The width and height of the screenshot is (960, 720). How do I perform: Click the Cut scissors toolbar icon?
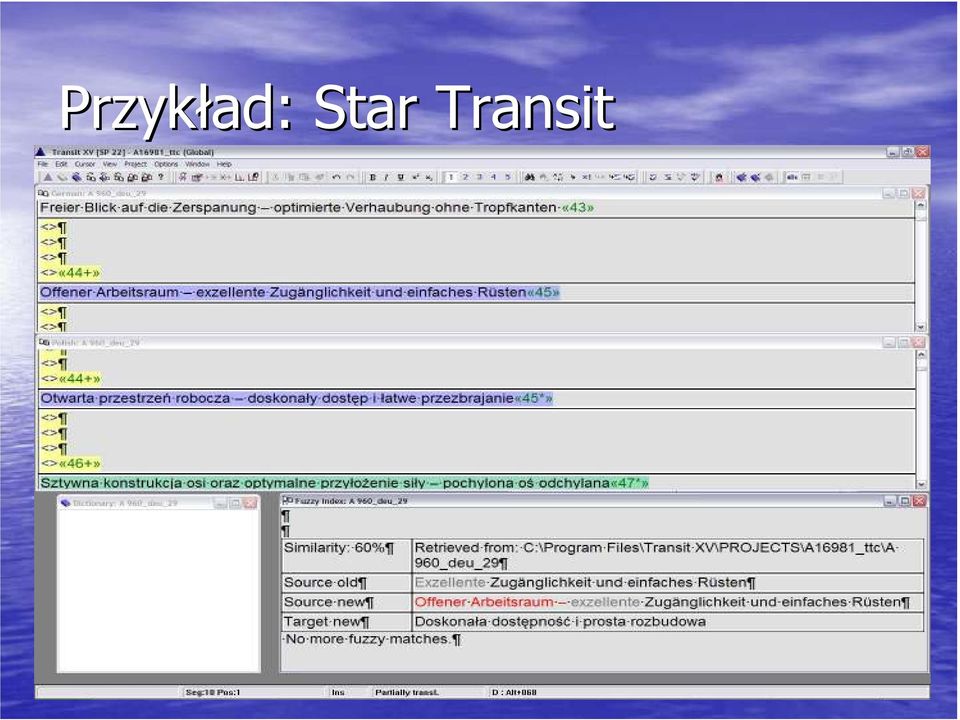[x=275, y=177]
